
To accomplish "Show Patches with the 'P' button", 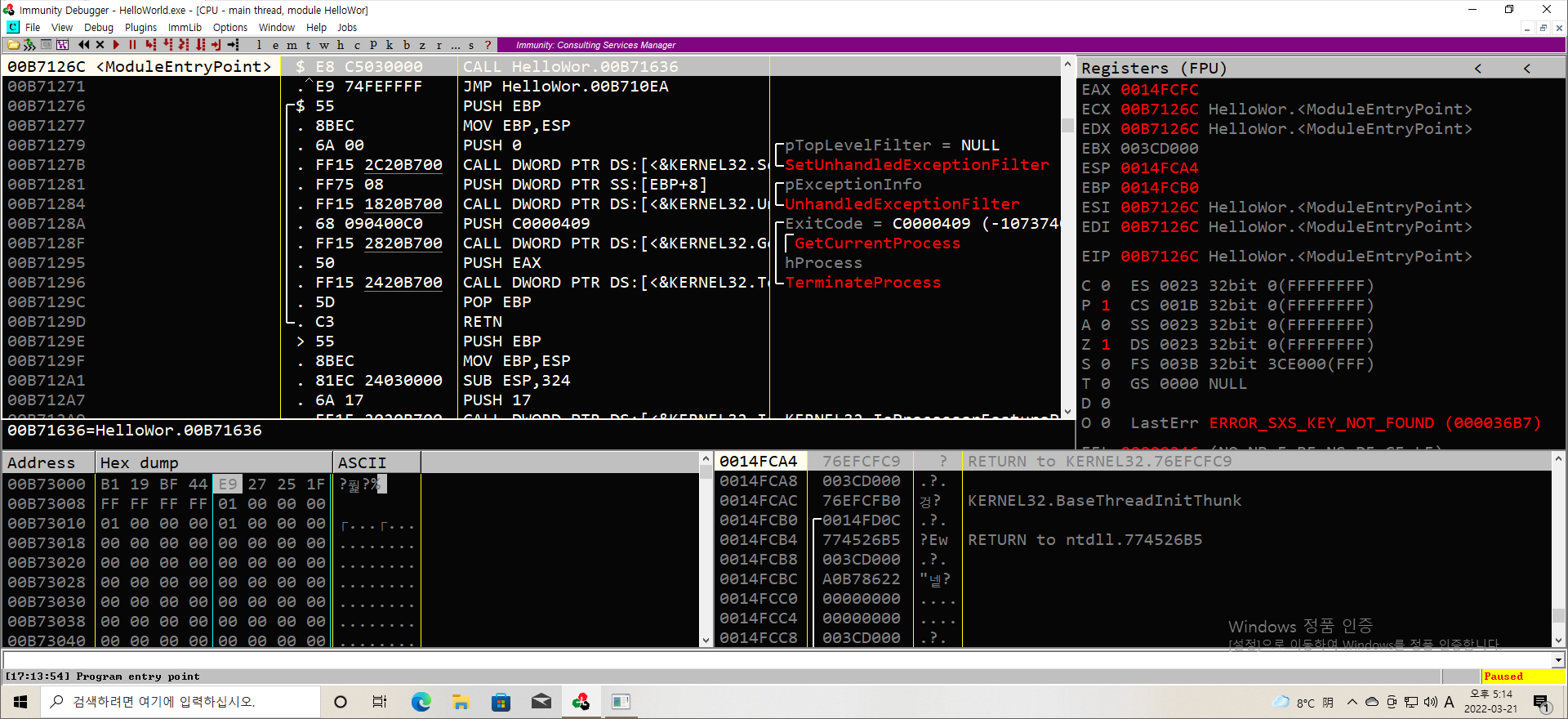I will click(x=373, y=45).
